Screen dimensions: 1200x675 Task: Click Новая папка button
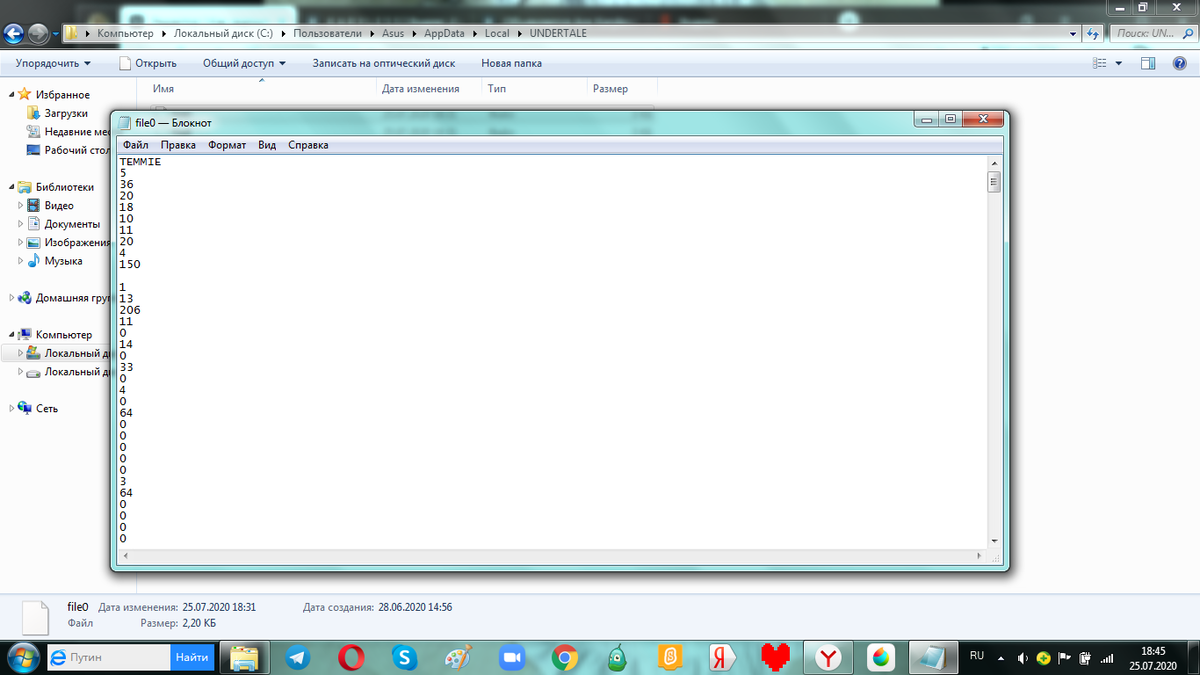(x=512, y=63)
